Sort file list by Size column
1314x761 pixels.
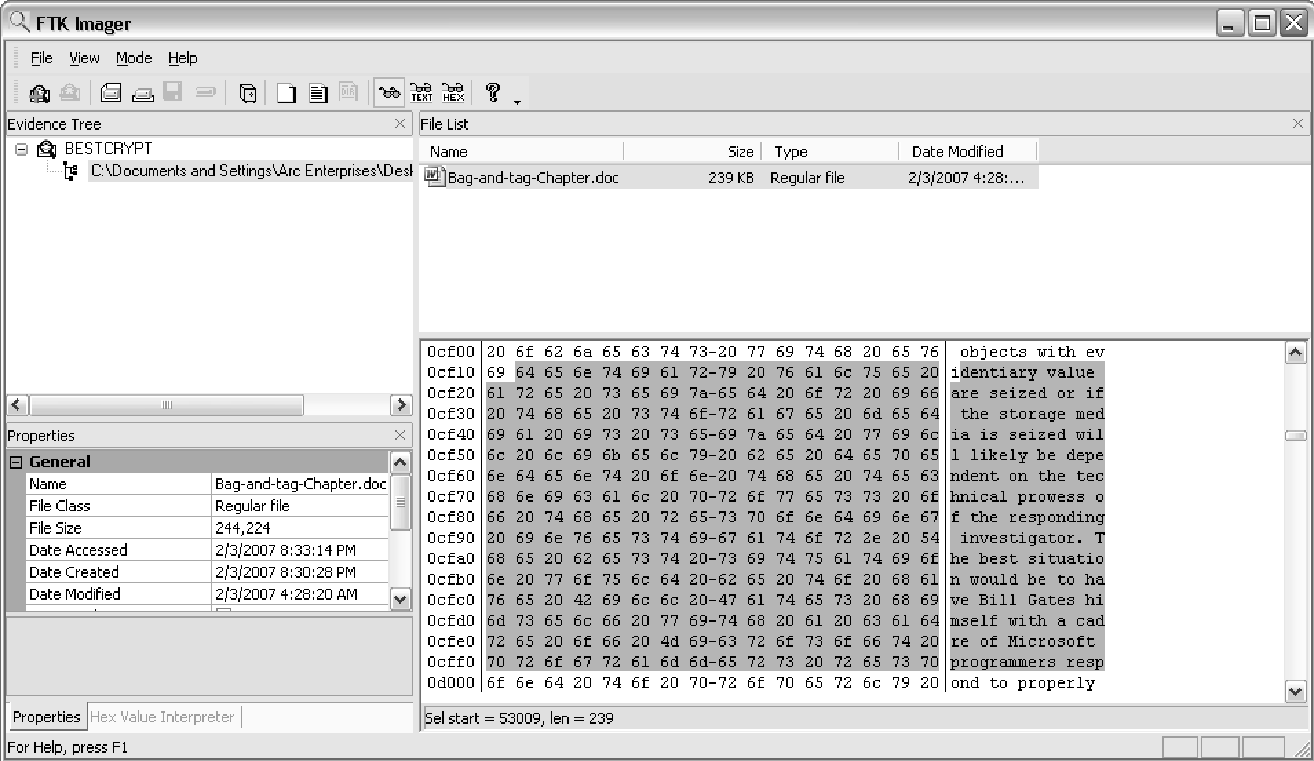tap(693, 151)
